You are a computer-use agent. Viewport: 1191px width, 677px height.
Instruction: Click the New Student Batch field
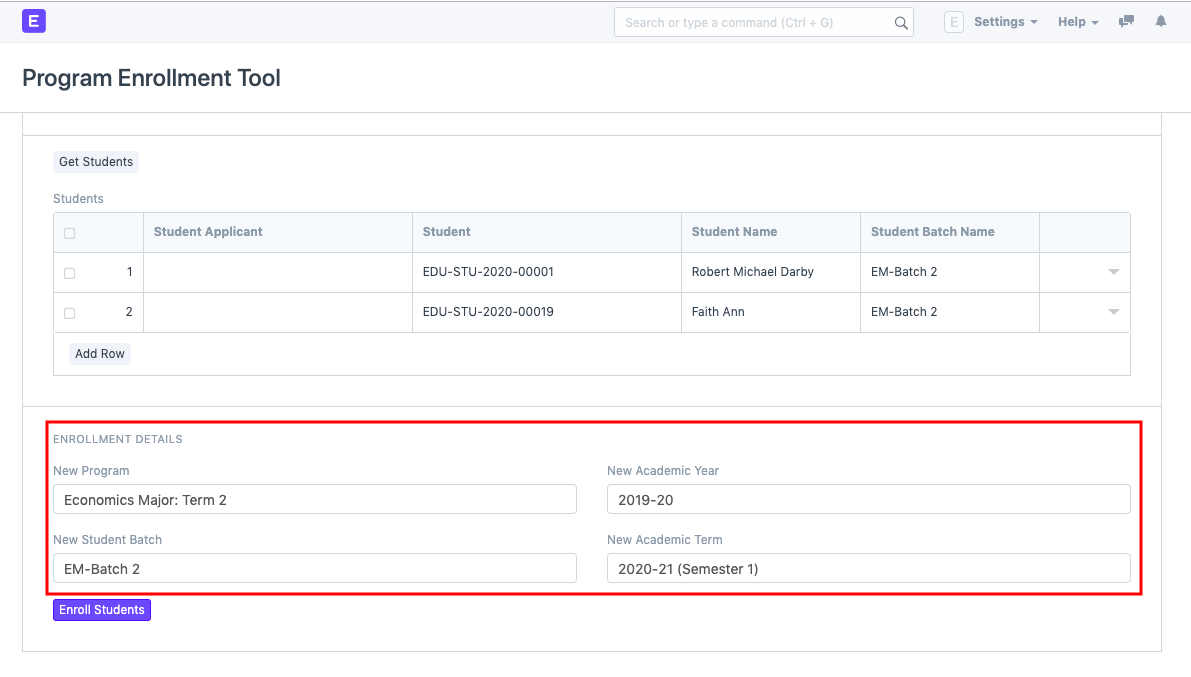click(314, 568)
